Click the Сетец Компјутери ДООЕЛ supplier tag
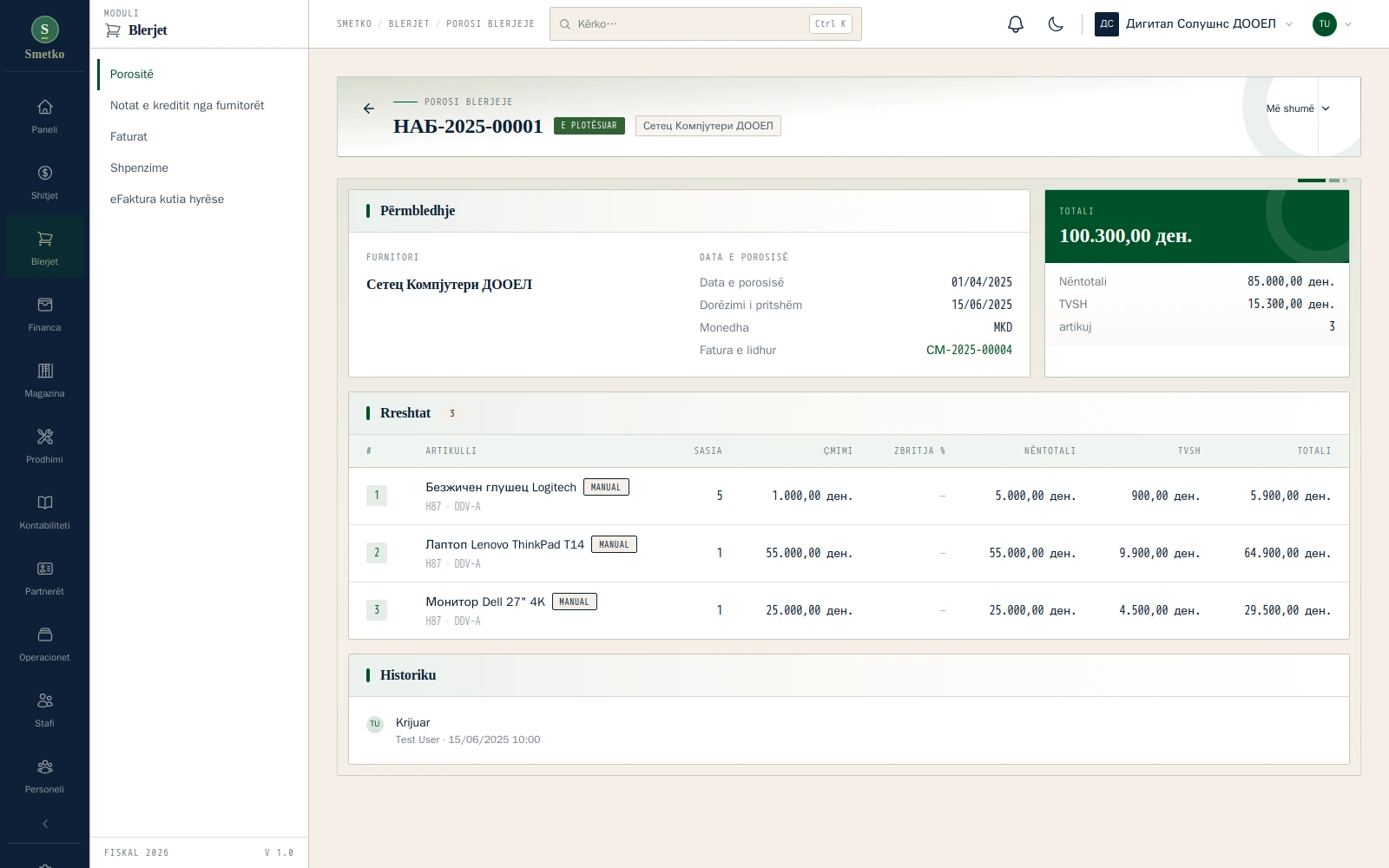Screen dimensions: 1389x868 (708, 126)
